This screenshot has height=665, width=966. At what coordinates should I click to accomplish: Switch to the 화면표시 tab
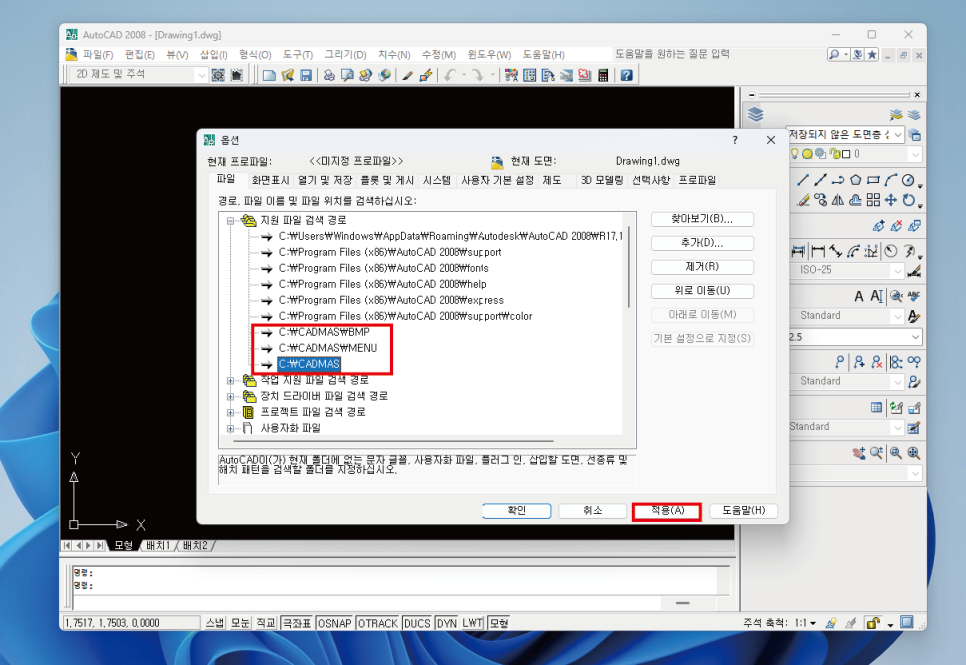pos(270,180)
